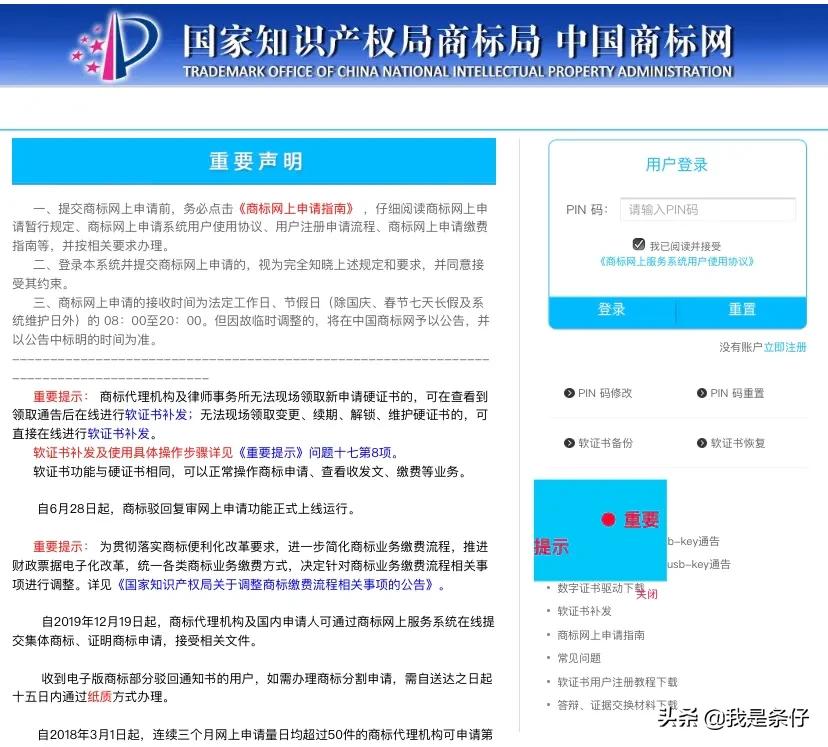Click the red dot icon in 重要提示 popup
Image resolution: width=828 pixels, height=747 pixels.
608,519
